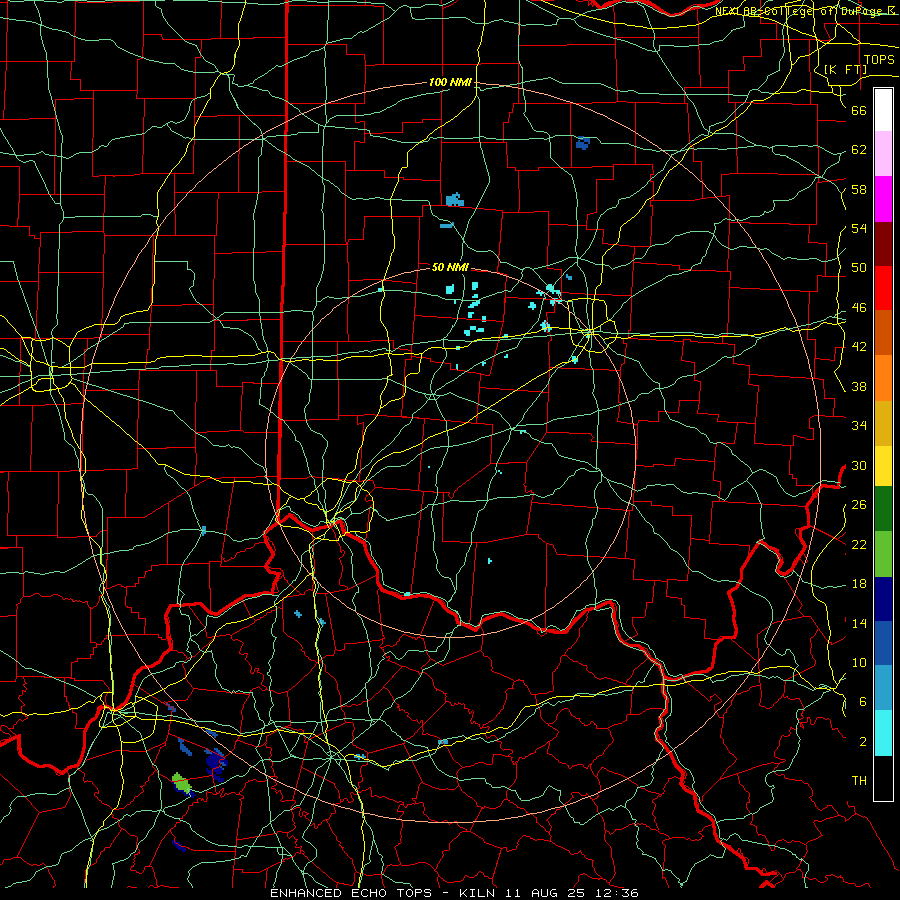Pick the bright orange legend swatch
Viewport: 900px width, 900px height.
click(x=883, y=378)
